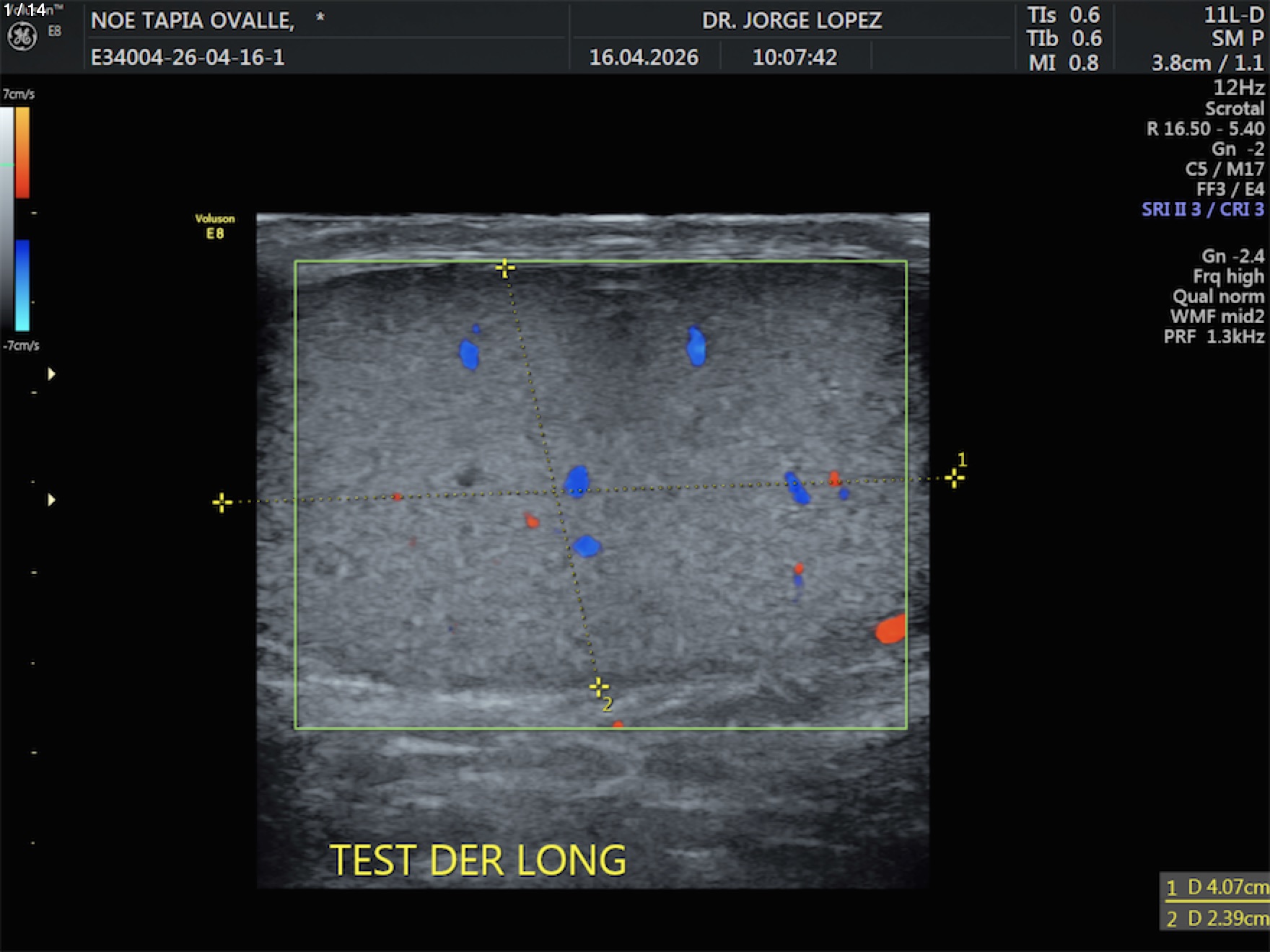Click the exam ID E34004-26-04-16-1
The width and height of the screenshot is (1270, 952).
point(188,57)
